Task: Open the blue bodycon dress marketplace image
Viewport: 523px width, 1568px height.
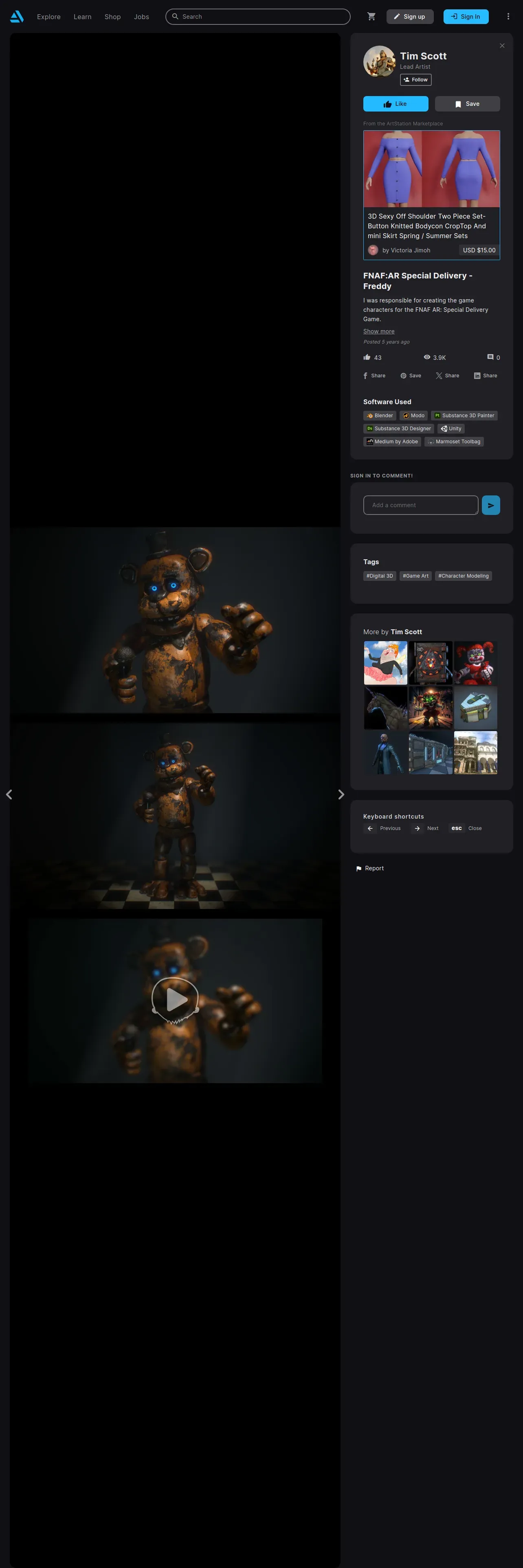Action: click(432, 169)
